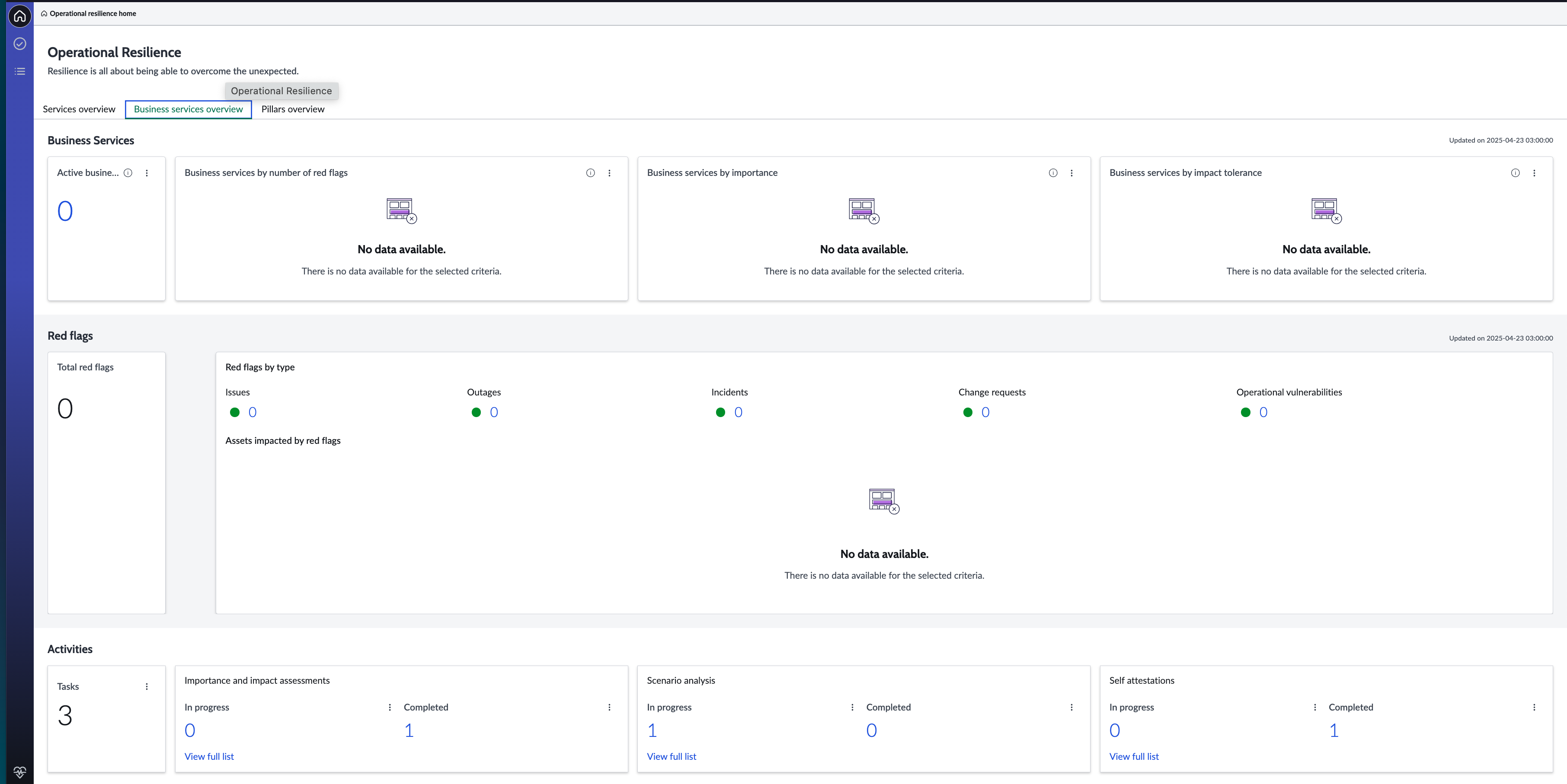Screen dimensions: 1567x784
Task: Open options menu for red flags chart card
Action: pos(609,173)
